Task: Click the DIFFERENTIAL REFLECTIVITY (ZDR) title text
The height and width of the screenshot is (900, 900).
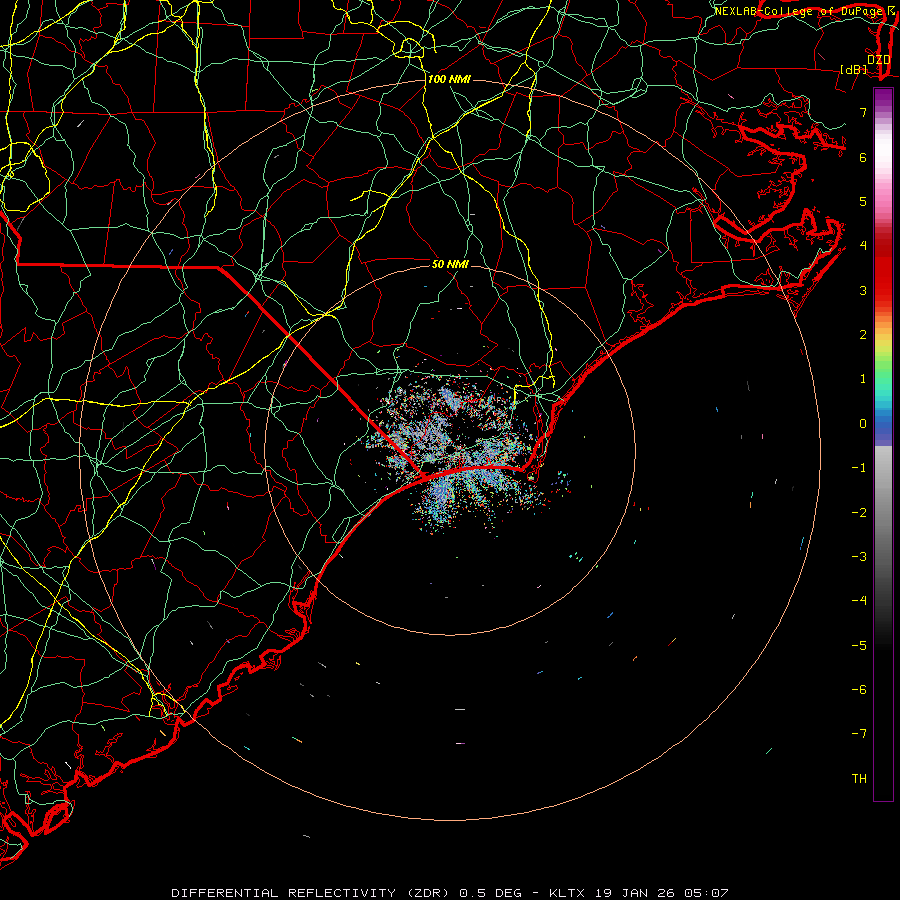Action: click(x=311, y=893)
